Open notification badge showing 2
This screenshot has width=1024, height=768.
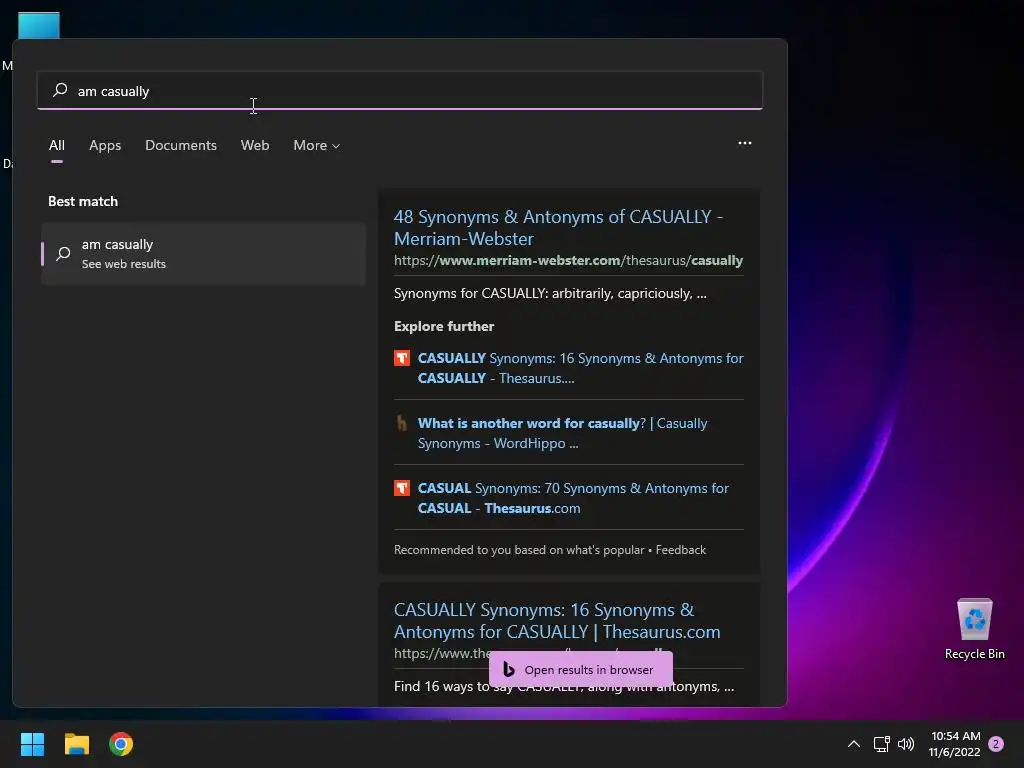point(996,744)
